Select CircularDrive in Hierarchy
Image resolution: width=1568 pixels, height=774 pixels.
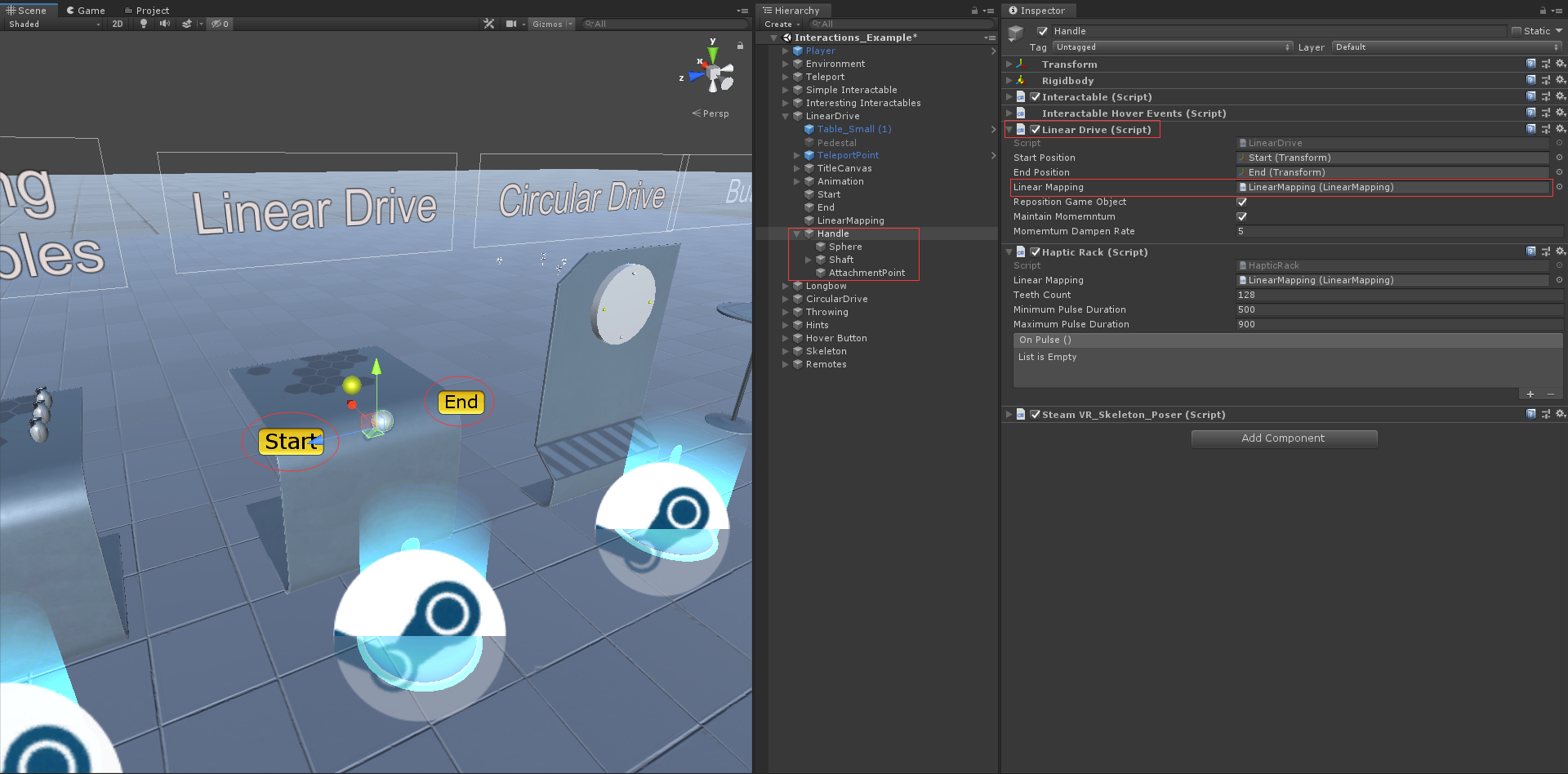[x=836, y=299]
